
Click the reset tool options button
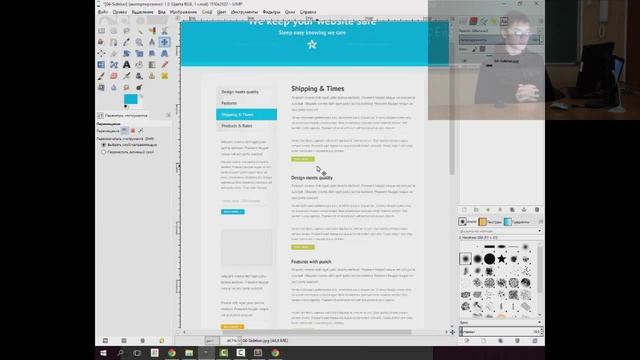(x=162, y=340)
